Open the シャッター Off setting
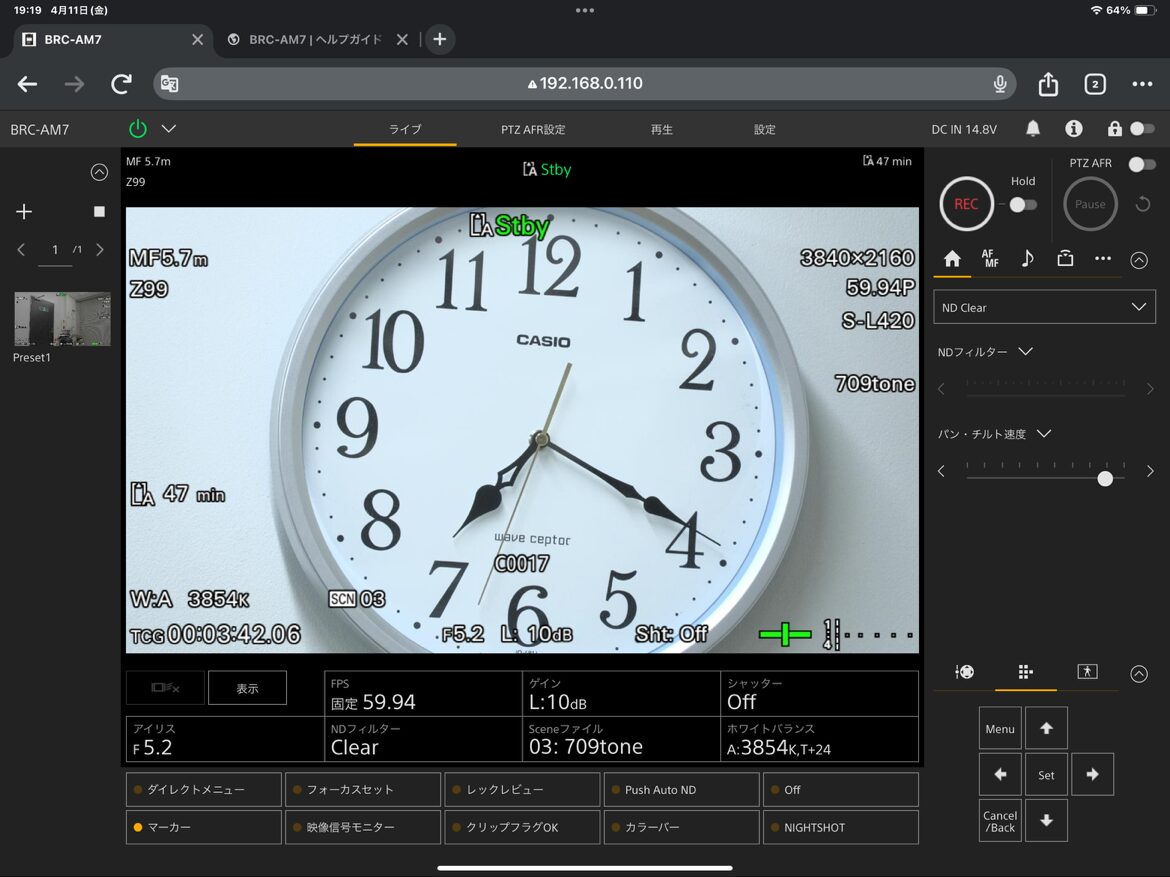 [x=819, y=693]
